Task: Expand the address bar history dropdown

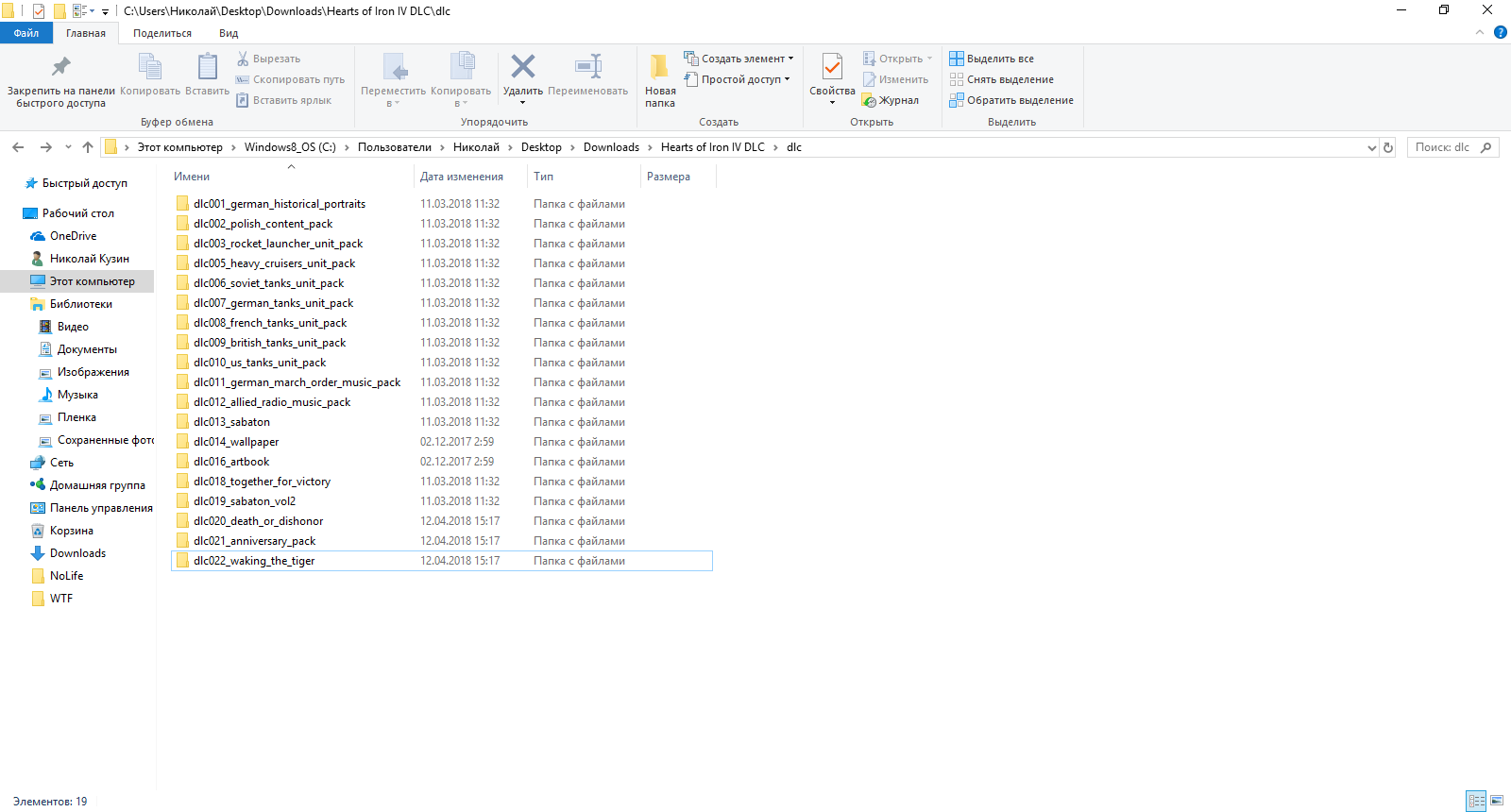Action: point(1372,147)
